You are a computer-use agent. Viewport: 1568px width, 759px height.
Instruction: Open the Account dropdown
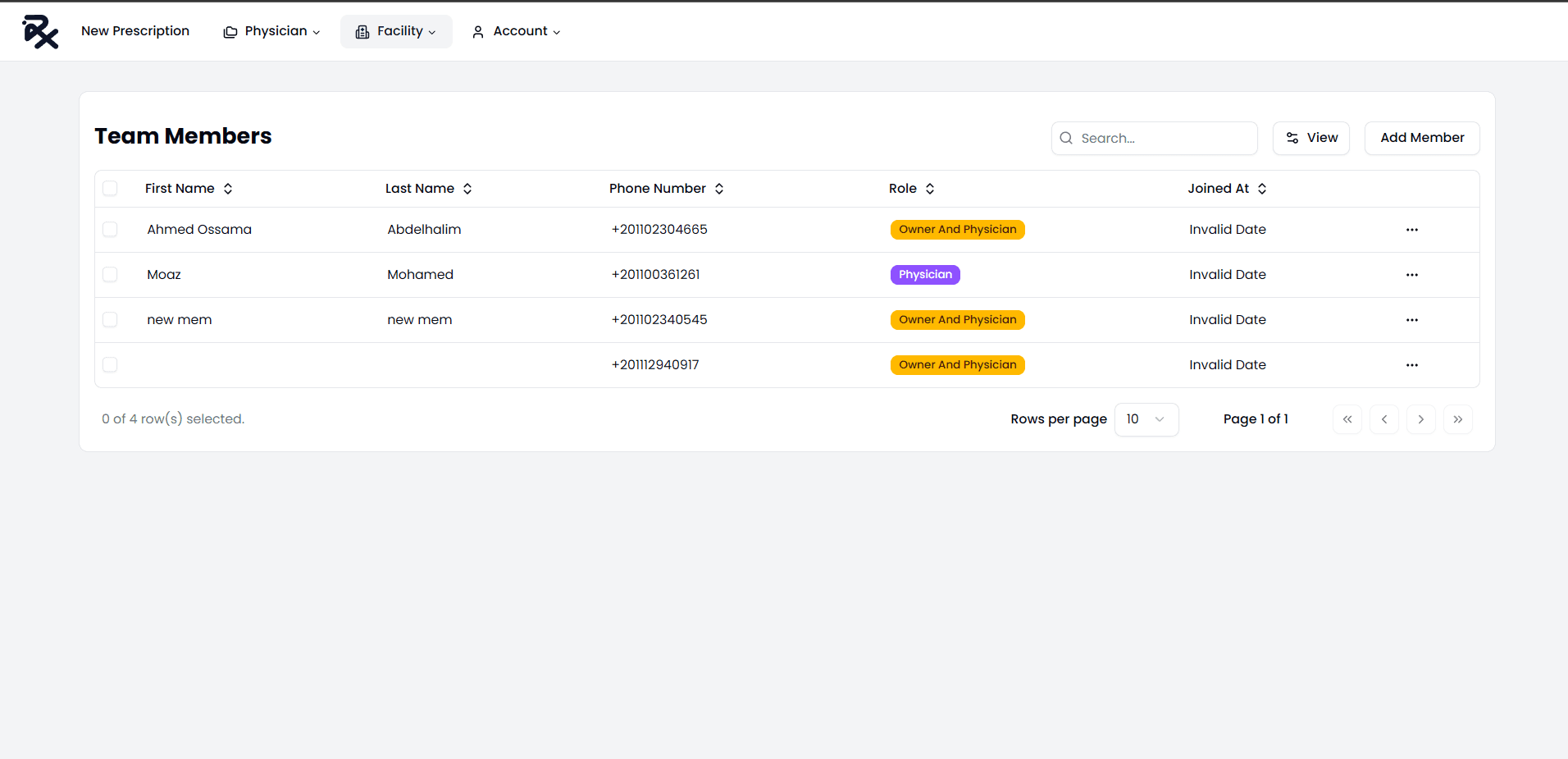[516, 31]
